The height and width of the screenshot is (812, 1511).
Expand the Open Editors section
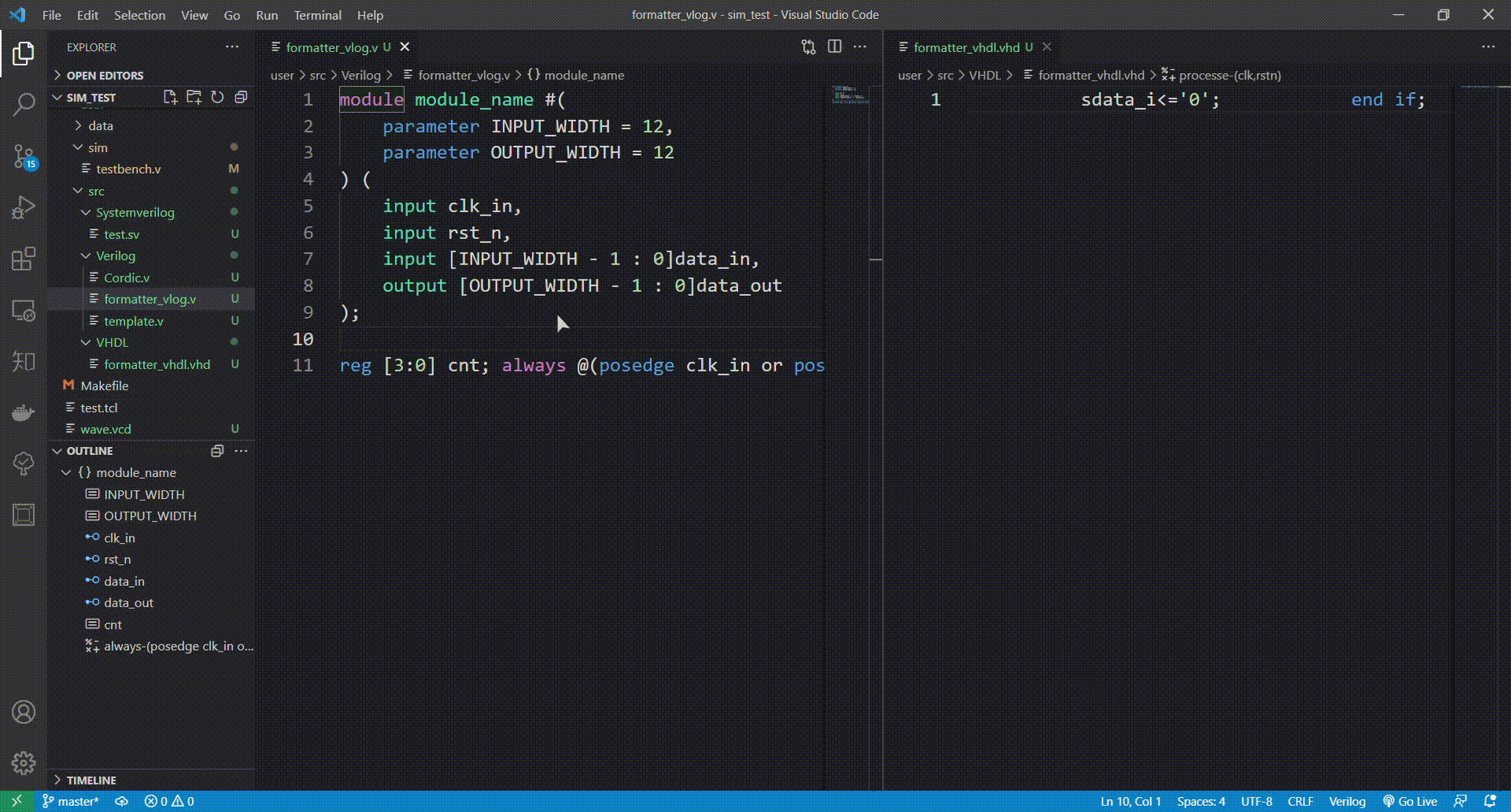[151, 76]
